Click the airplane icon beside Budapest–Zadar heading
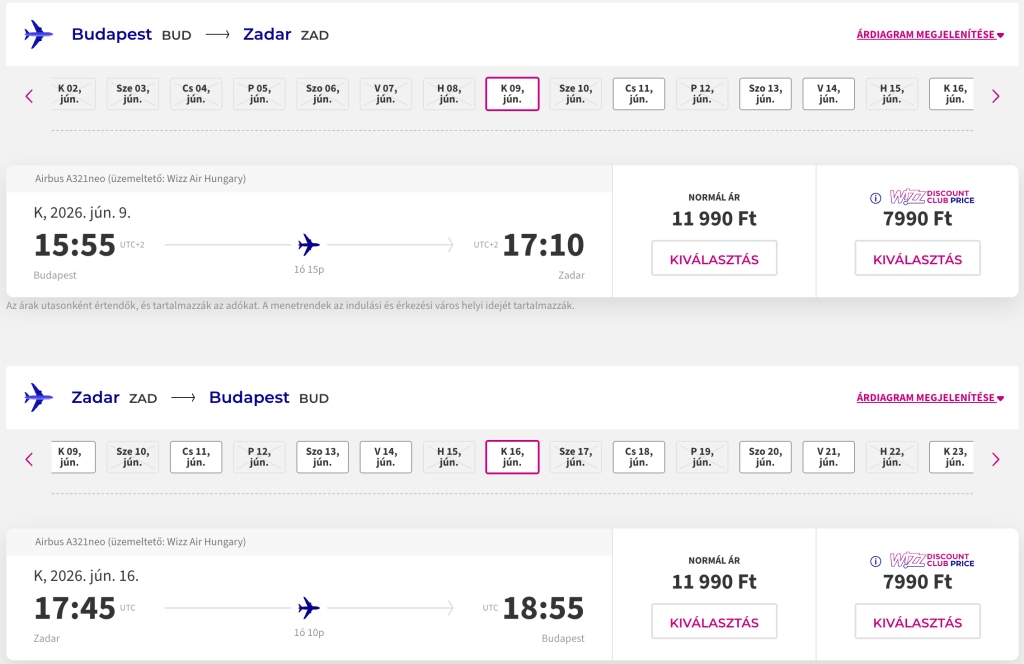This screenshot has width=1024, height=664. pyautogui.click(x=38, y=34)
